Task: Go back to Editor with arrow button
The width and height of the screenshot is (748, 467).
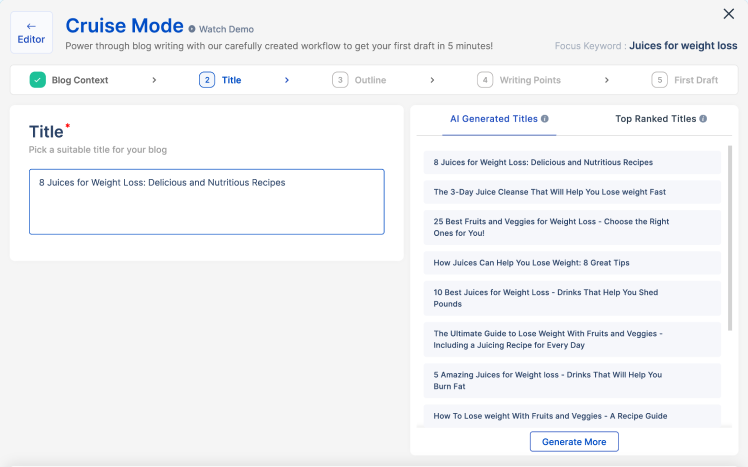Action: 31,33
